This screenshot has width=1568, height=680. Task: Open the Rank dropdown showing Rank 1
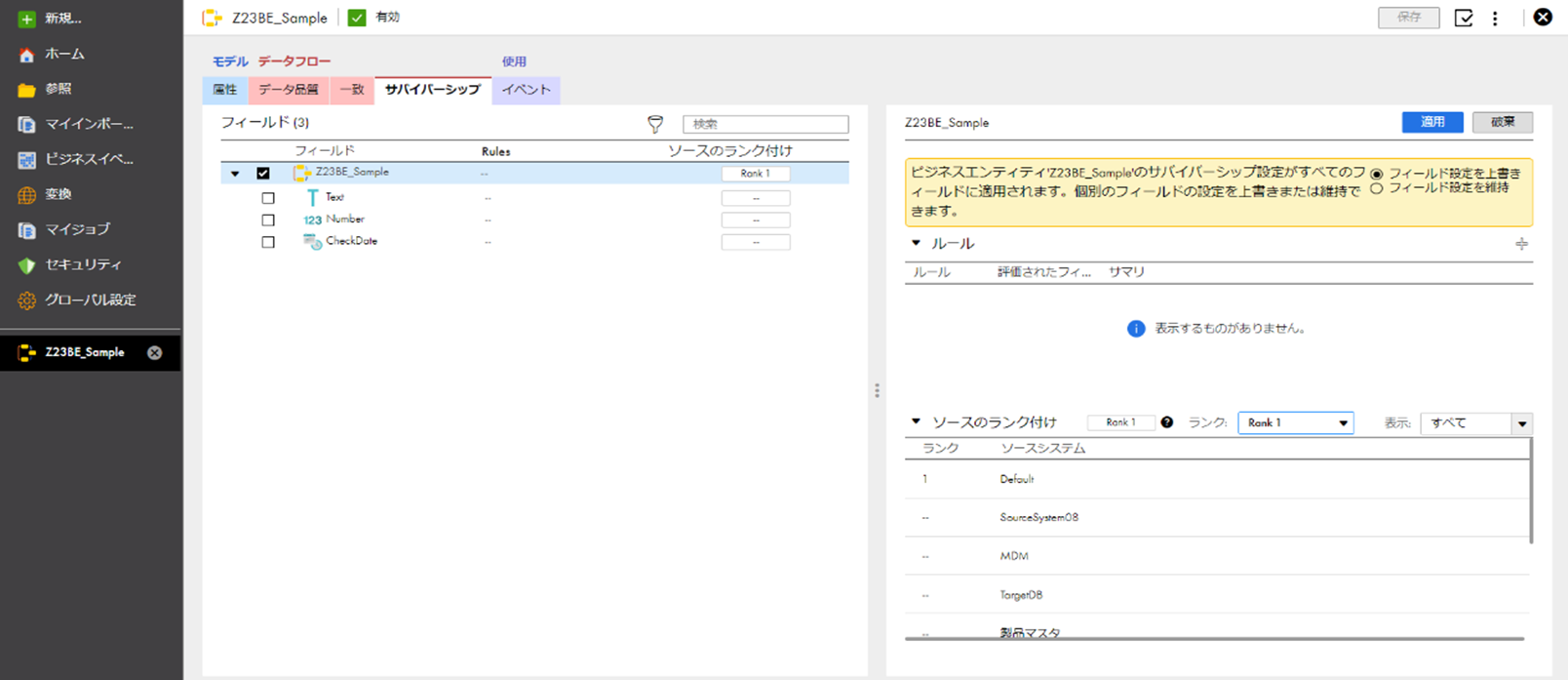(x=1296, y=422)
